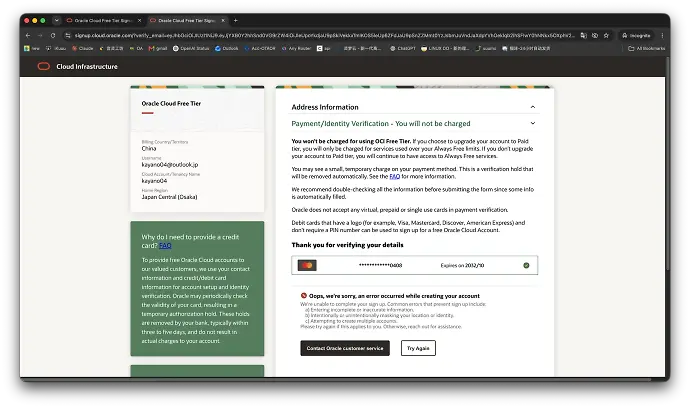Go back to the previous page

28,35
